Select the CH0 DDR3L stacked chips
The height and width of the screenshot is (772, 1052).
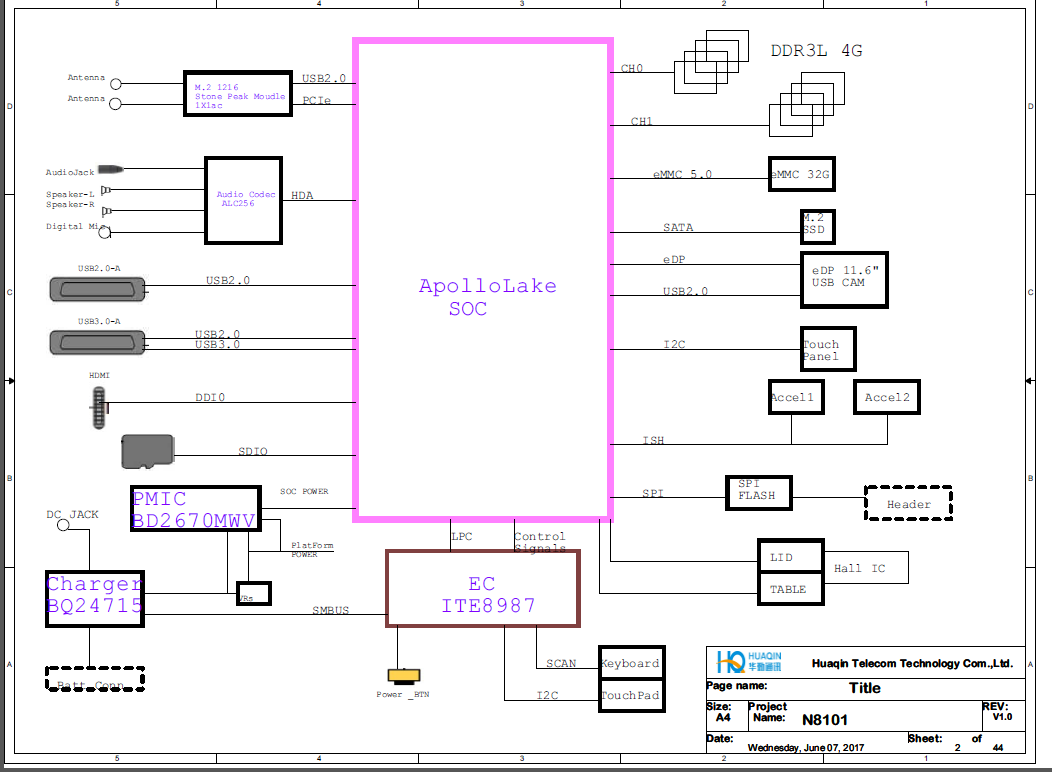click(x=711, y=62)
